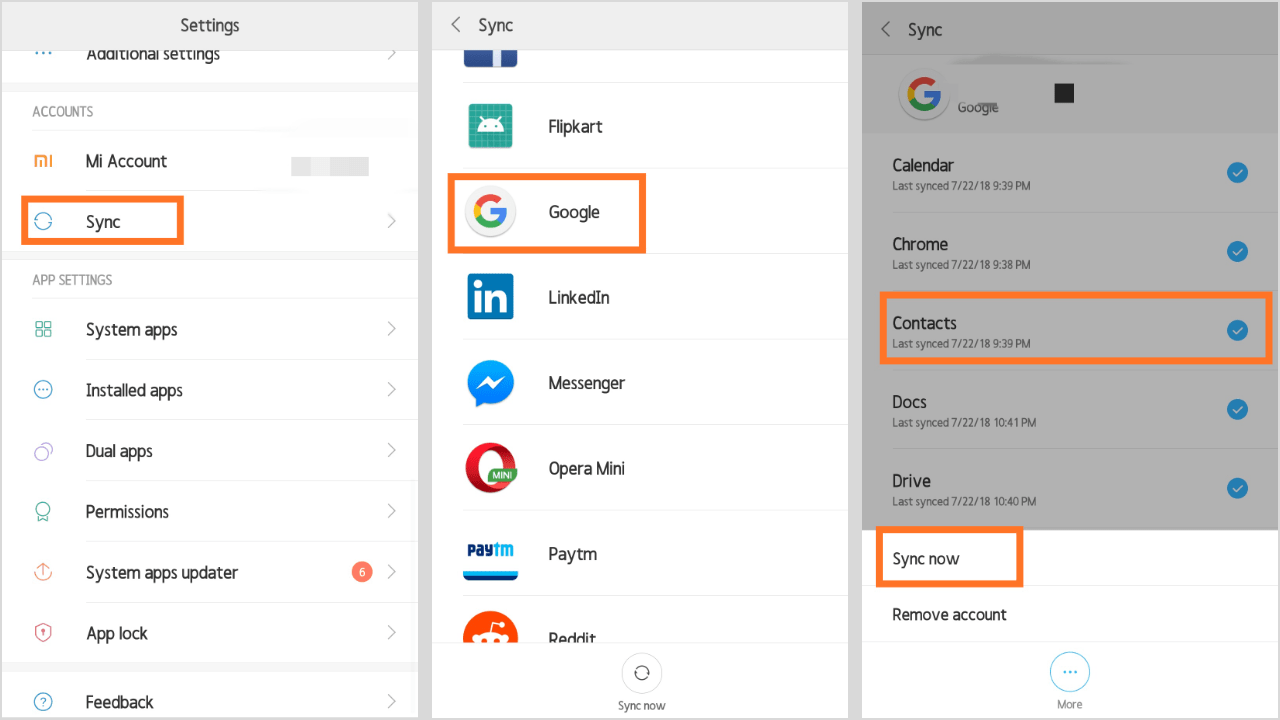Screen dimensions: 1280x720
Task: Open the System apps chevron
Action: coord(392,329)
